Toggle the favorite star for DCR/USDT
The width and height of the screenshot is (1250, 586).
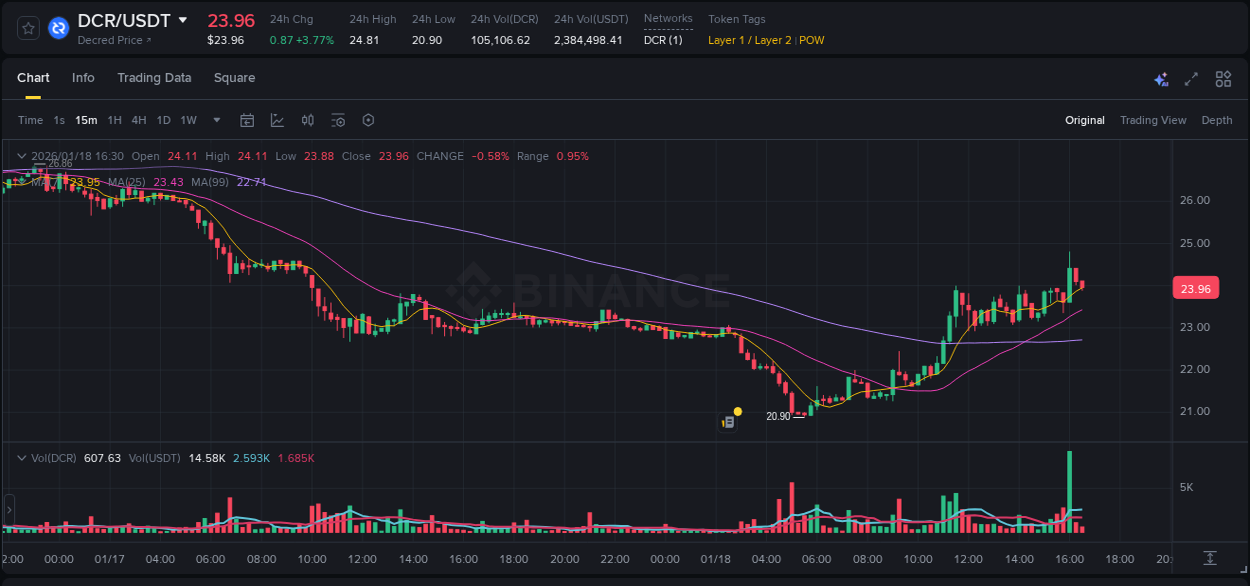coord(27,28)
